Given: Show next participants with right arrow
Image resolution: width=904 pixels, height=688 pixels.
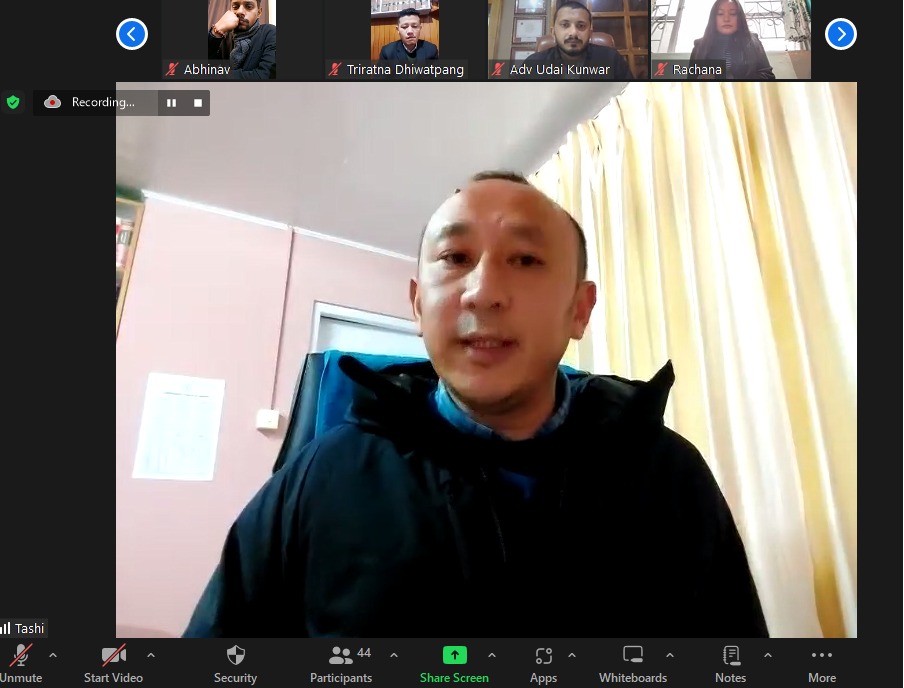Looking at the screenshot, I should 841,34.
